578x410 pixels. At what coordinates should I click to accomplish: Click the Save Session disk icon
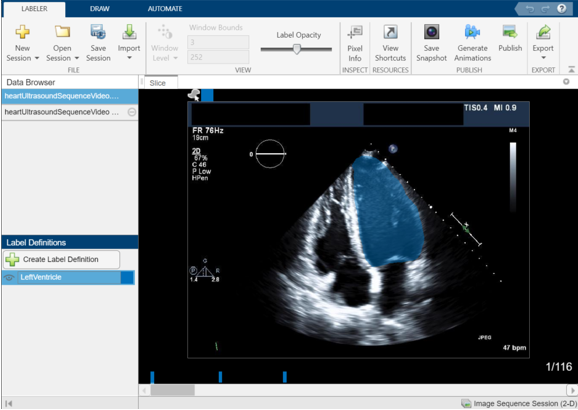point(98,32)
